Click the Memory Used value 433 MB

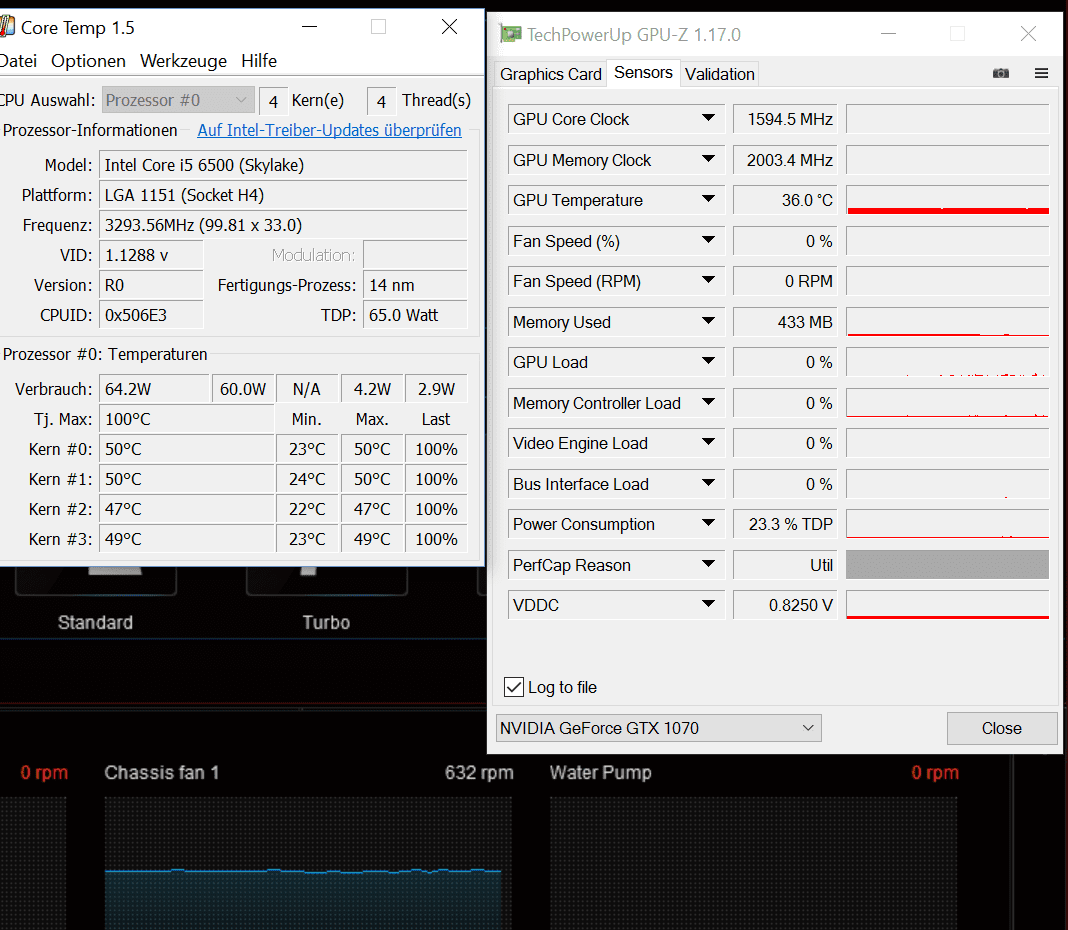[785, 322]
